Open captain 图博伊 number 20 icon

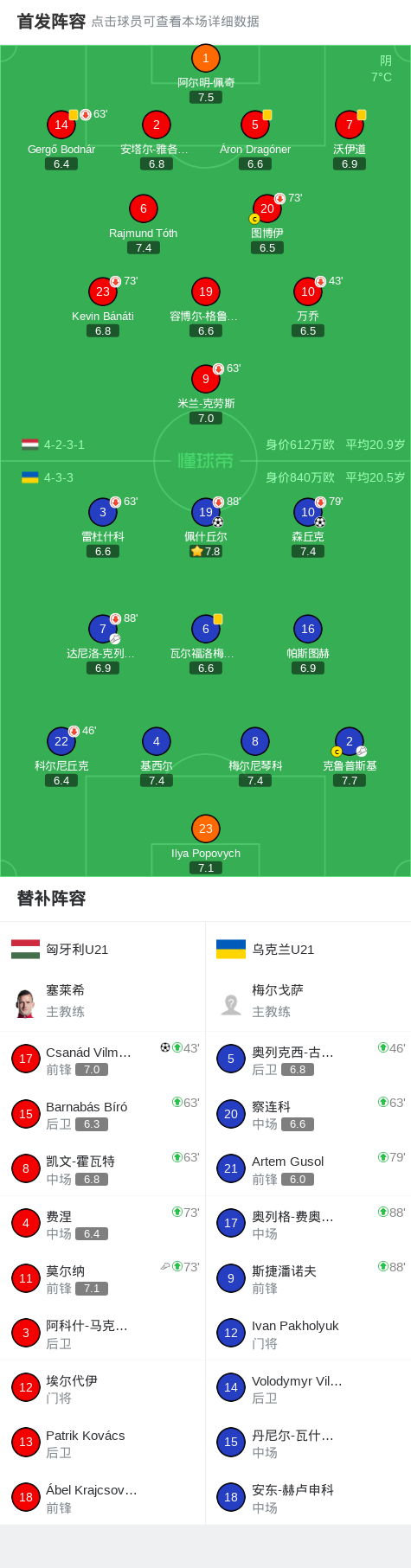267,208
